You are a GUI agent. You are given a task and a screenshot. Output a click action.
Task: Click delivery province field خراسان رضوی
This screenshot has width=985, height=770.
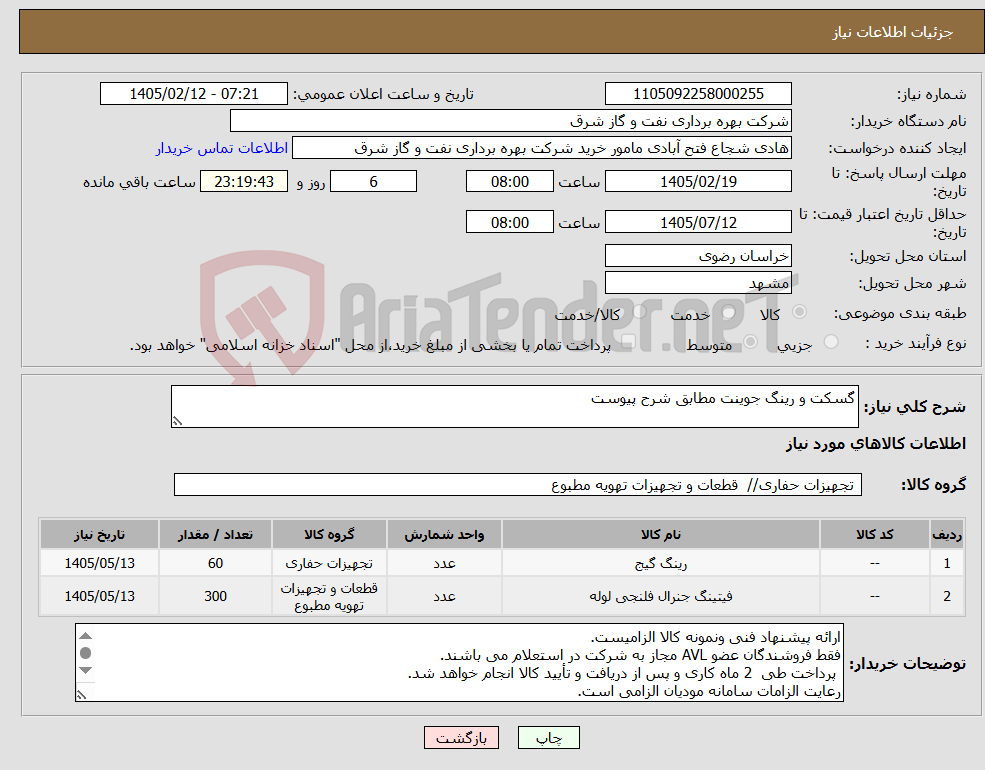tap(698, 256)
